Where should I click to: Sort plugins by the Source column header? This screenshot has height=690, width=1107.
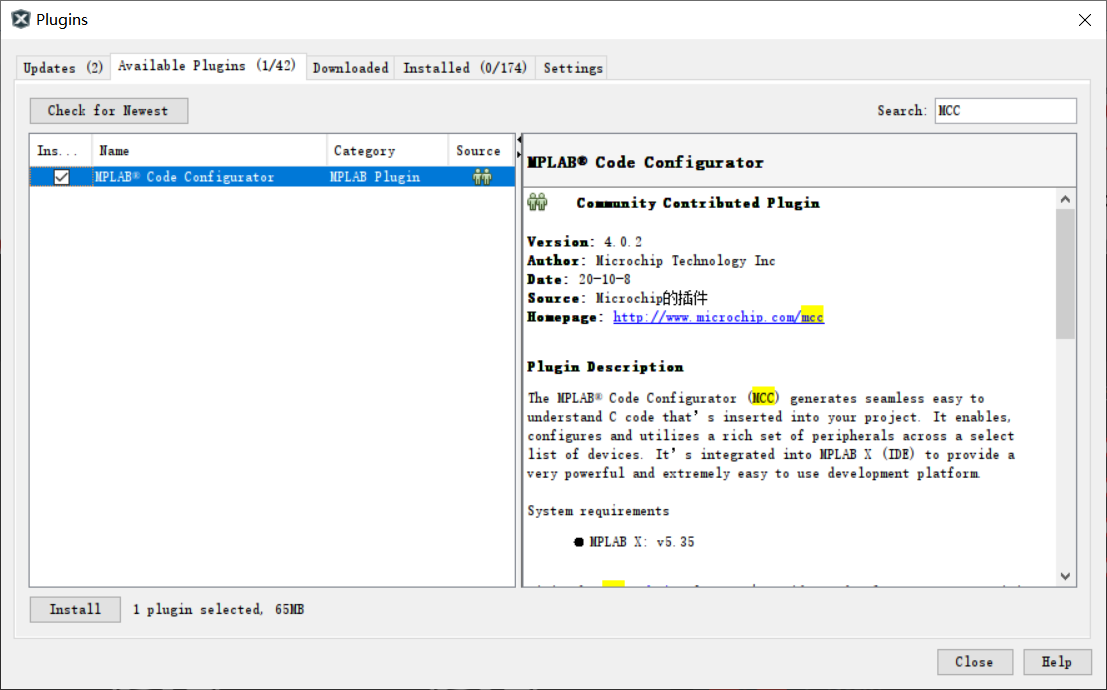point(481,150)
